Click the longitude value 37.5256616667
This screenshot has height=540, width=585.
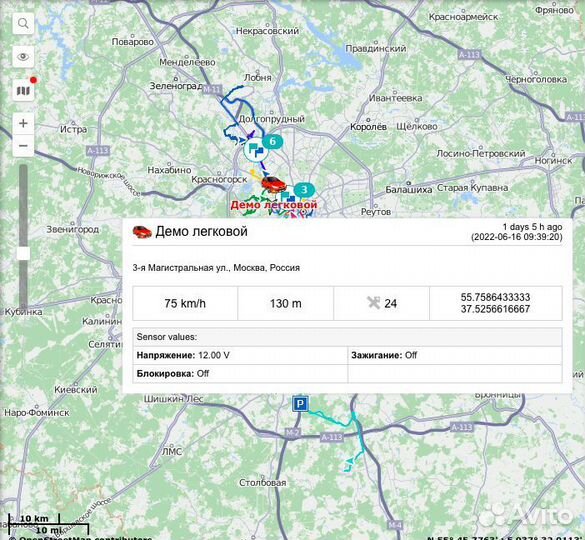pos(495,309)
